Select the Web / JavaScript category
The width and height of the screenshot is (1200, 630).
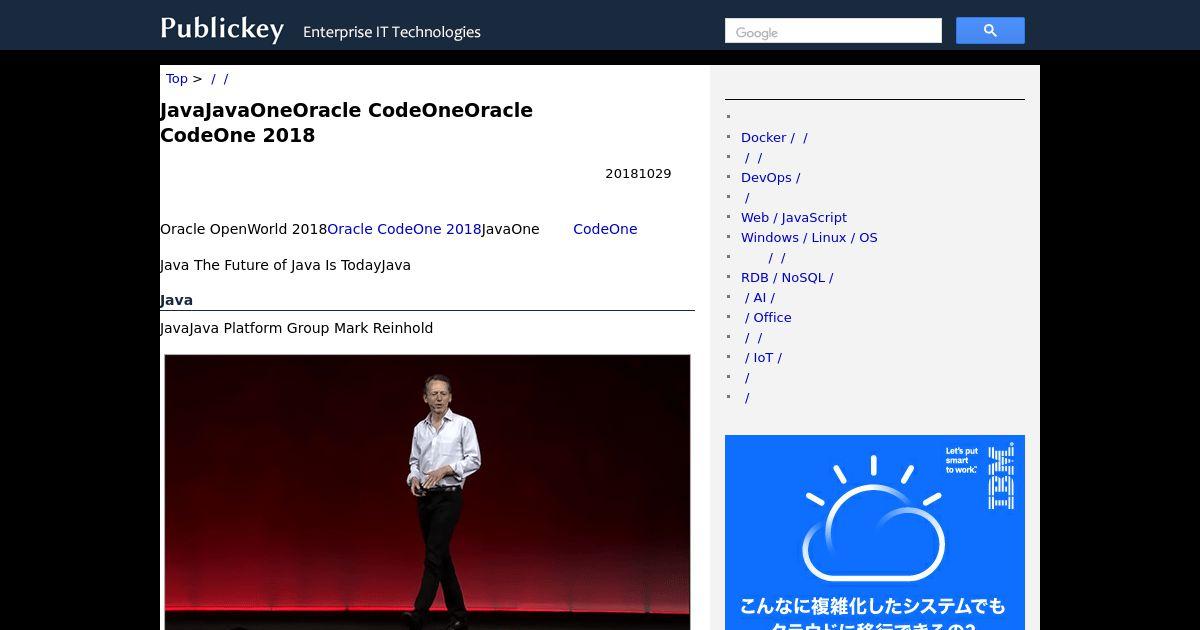pyautogui.click(x=794, y=218)
